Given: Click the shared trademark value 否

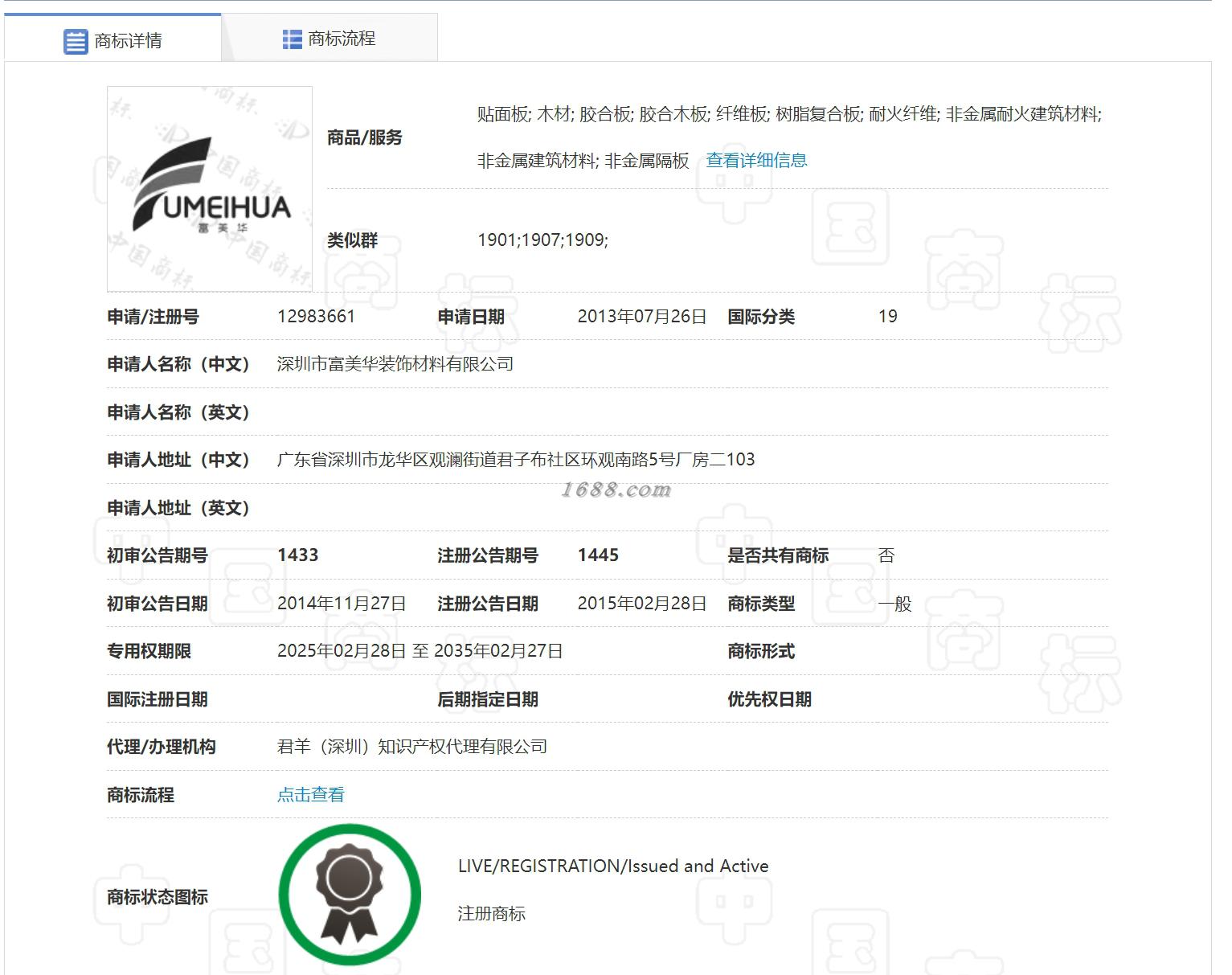Looking at the screenshot, I should click(x=886, y=555).
